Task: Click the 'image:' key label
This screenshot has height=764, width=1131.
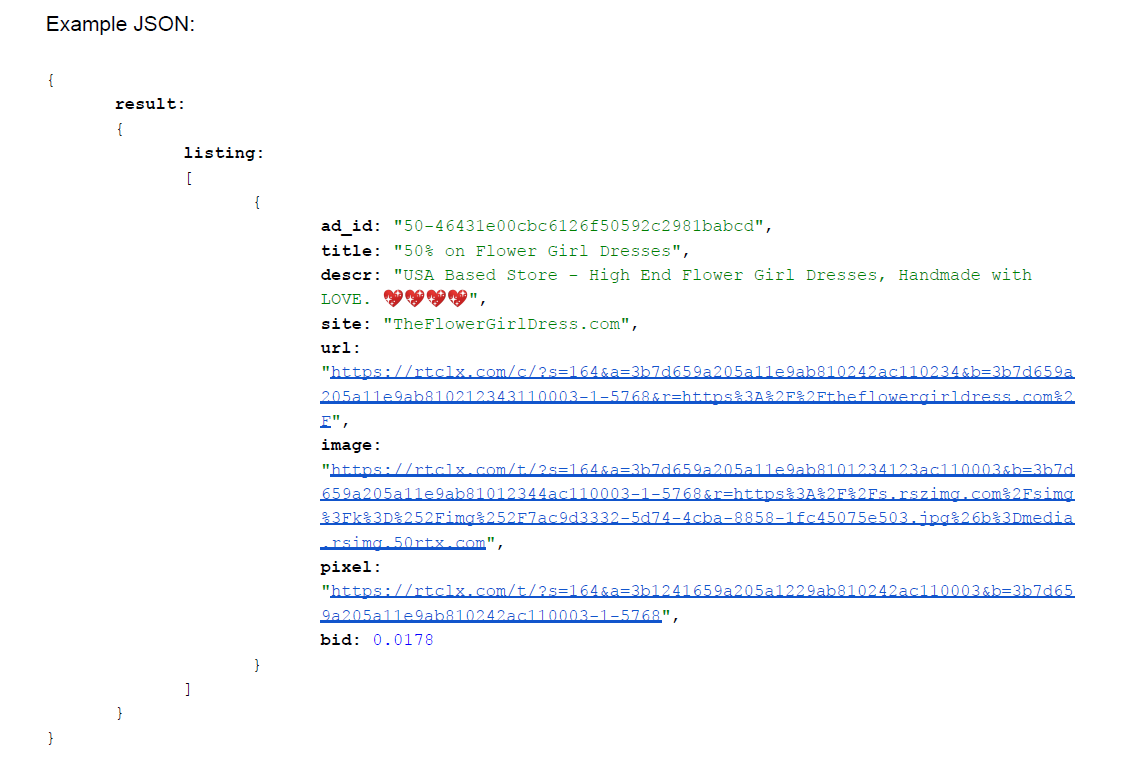Action: click(351, 445)
